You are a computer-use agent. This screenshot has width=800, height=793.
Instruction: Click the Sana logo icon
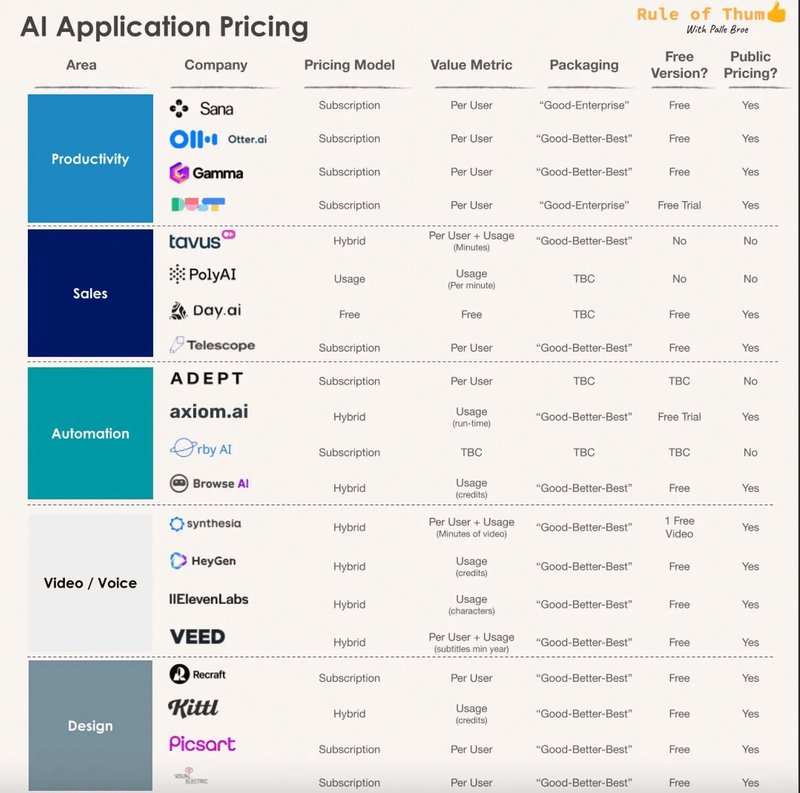point(179,108)
